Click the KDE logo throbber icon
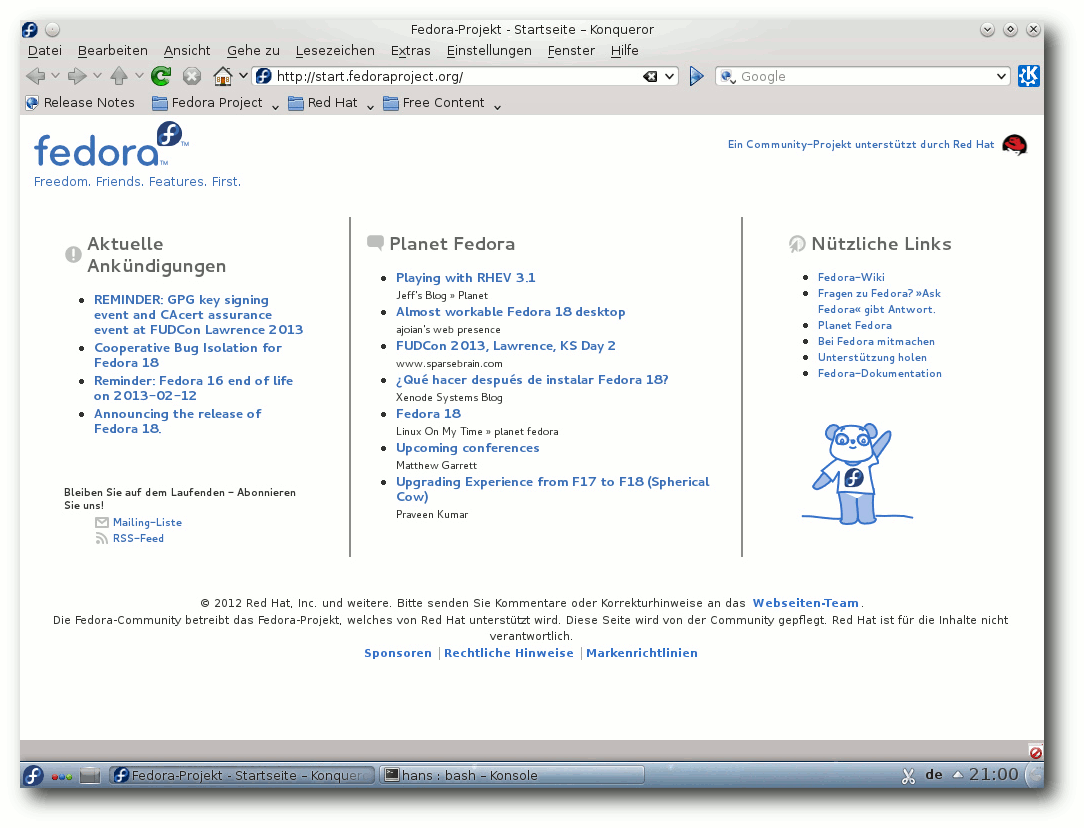The width and height of the screenshot is (1084, 828). (1029, 76)
